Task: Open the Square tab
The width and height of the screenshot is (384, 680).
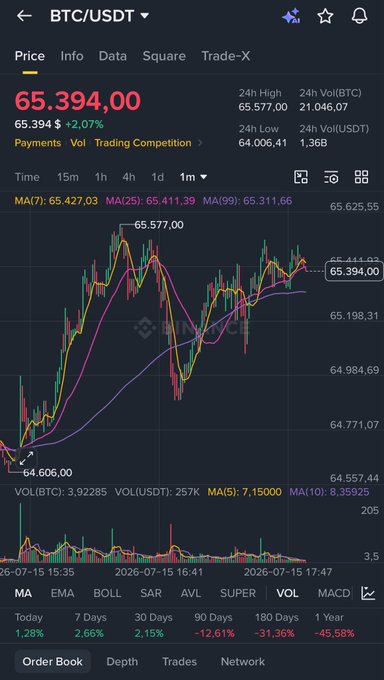Action: coord(164,56)
